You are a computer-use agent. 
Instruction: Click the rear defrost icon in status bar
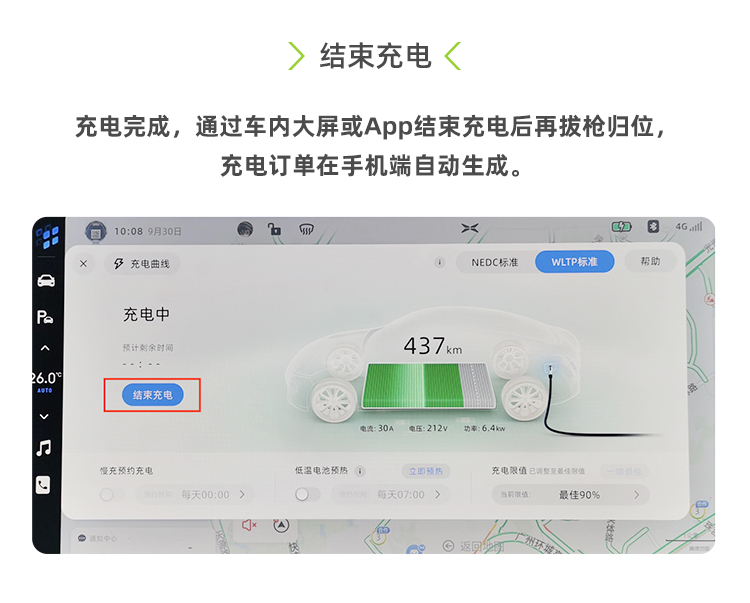(306, 230)
